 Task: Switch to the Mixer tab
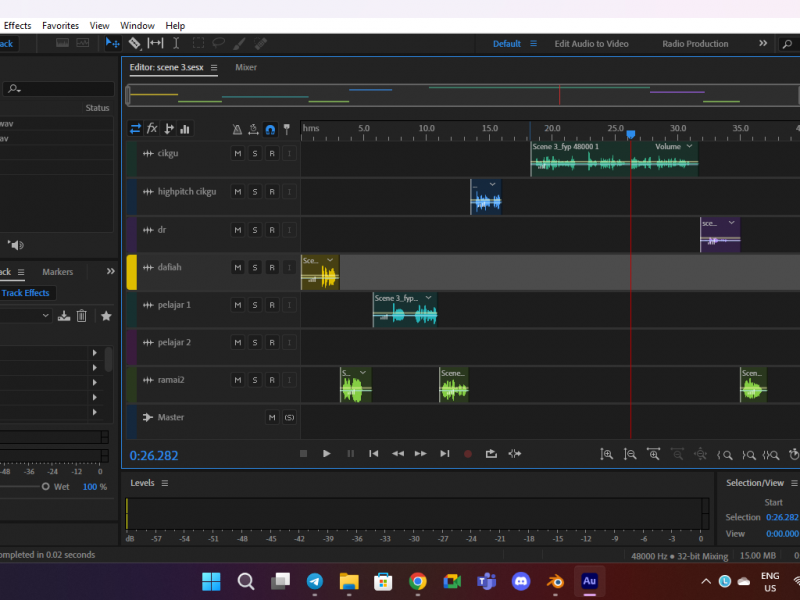click(246, 68)
